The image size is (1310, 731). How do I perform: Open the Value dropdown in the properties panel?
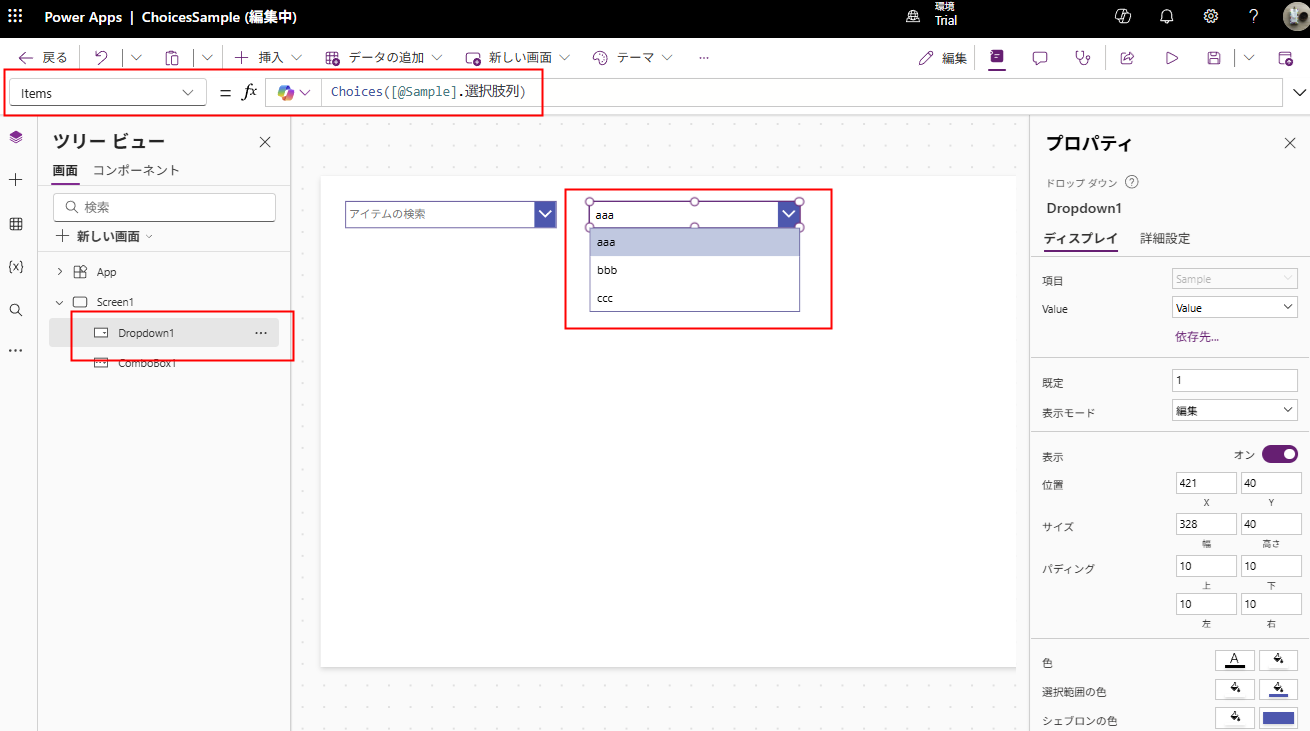coord(1234,308)
